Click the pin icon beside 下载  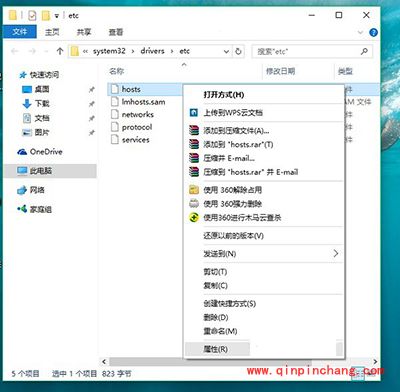[x=91, y=104]
